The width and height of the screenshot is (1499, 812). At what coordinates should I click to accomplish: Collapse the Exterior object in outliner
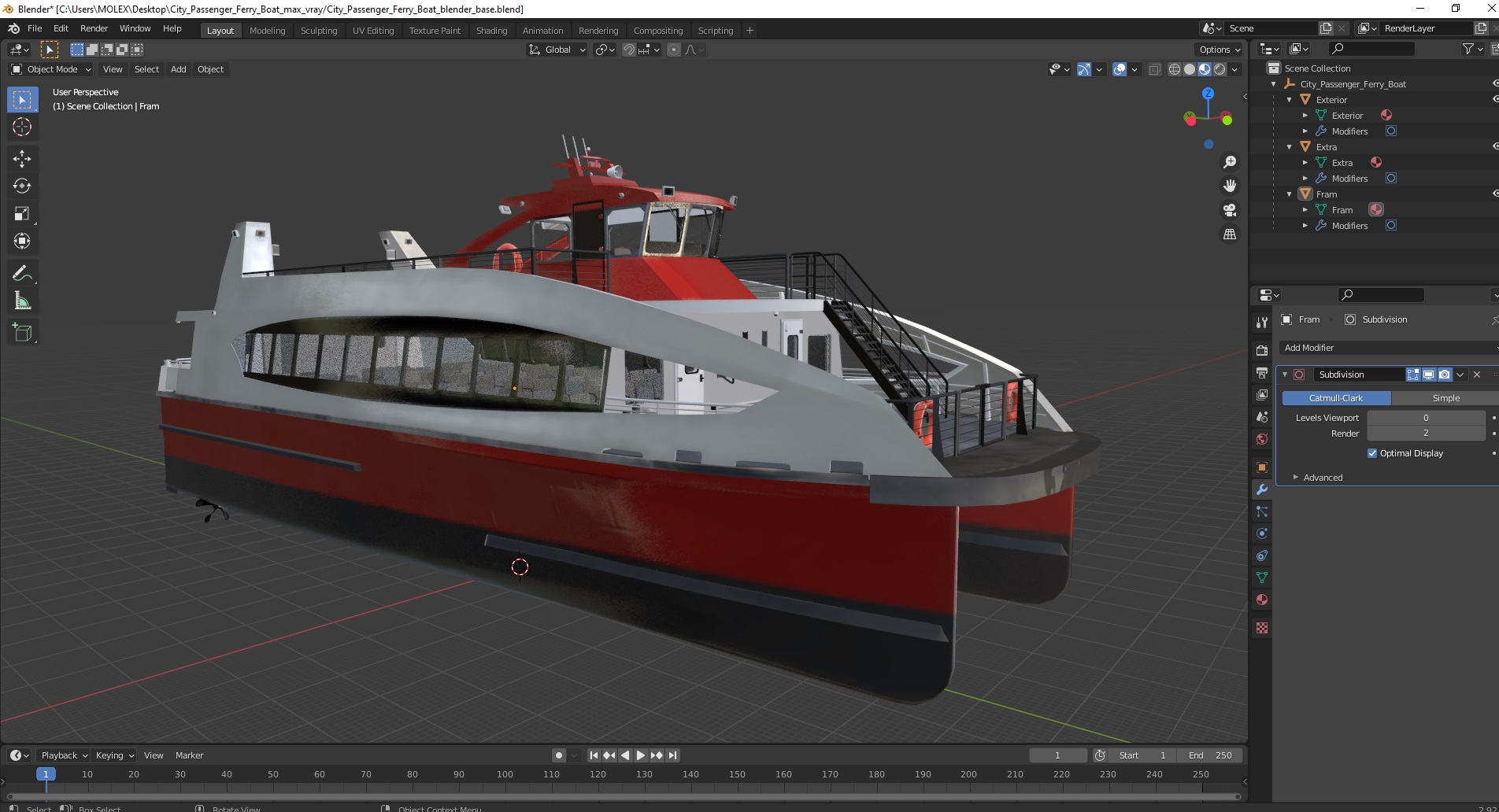(1289, 100)
